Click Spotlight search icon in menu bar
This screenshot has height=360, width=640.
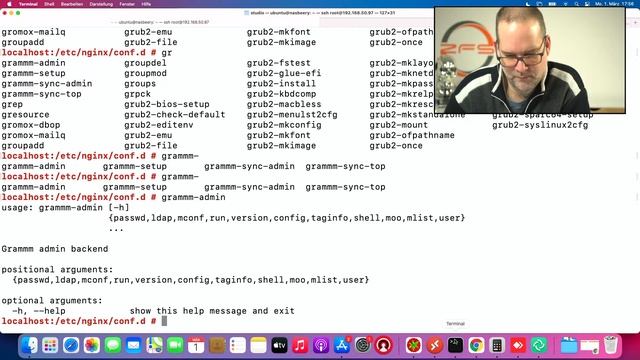576,4
